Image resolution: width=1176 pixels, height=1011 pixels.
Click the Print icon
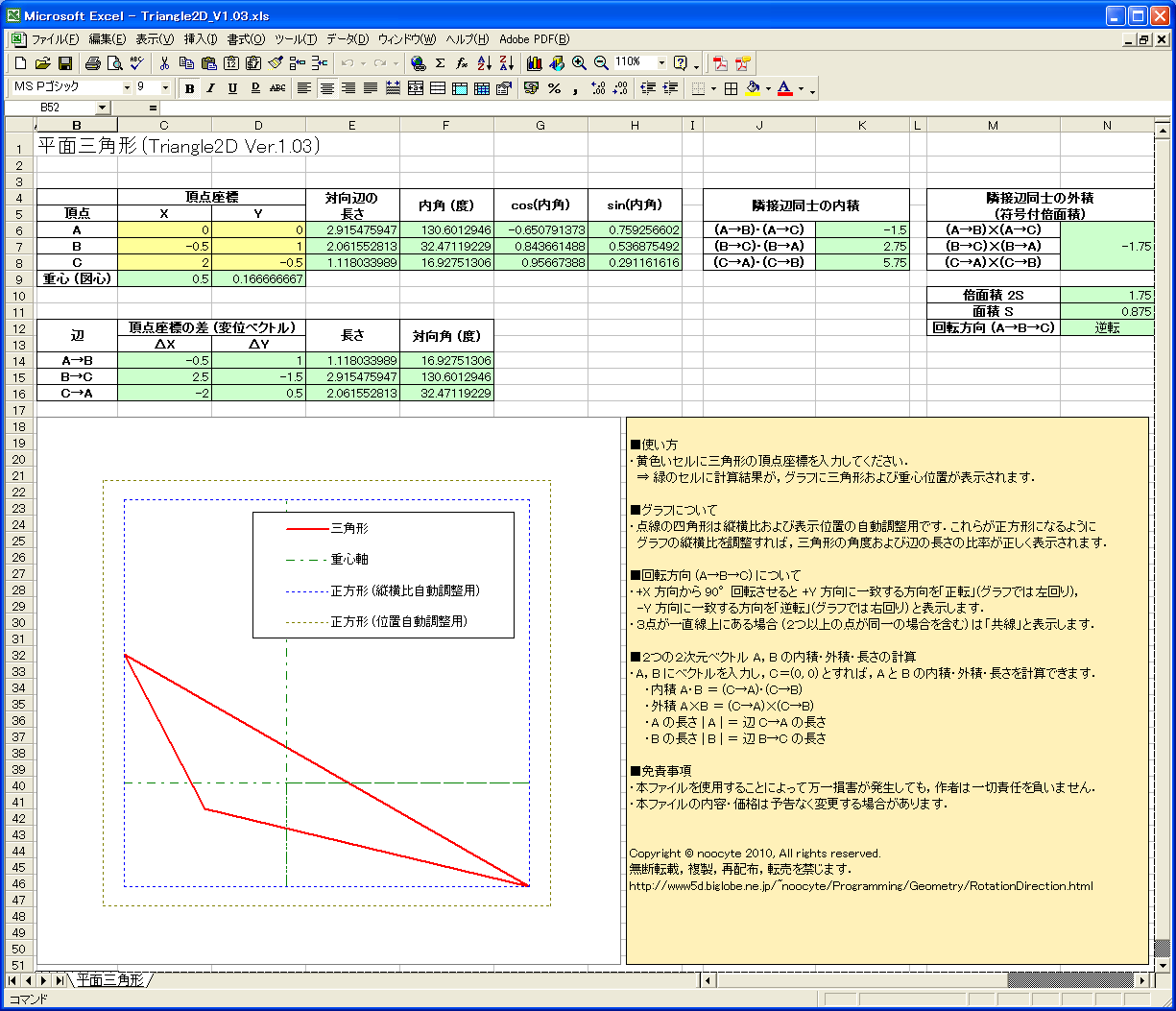[93, 63]
